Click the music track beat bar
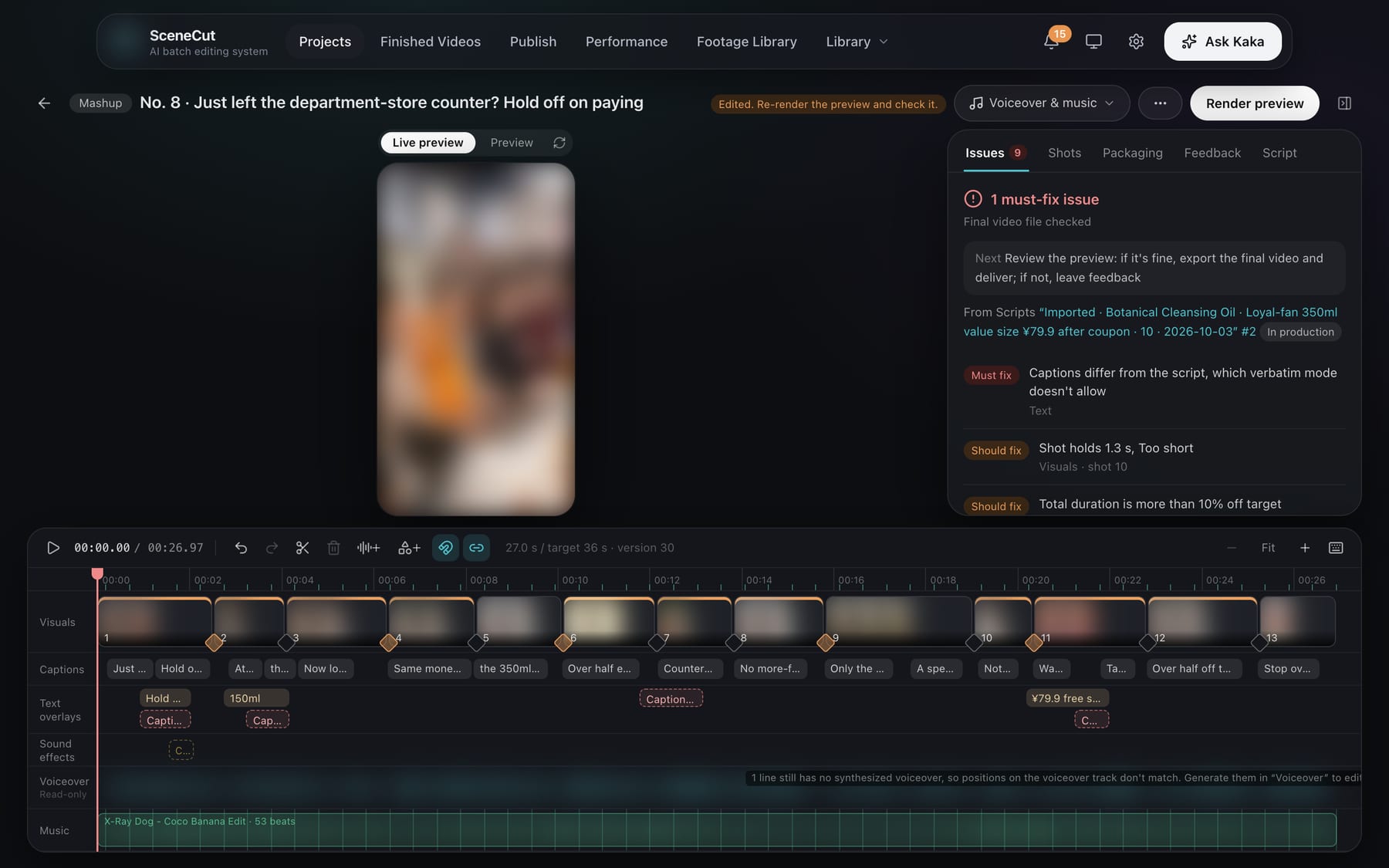Screen dimensions: 1389x868 point(717,830)
